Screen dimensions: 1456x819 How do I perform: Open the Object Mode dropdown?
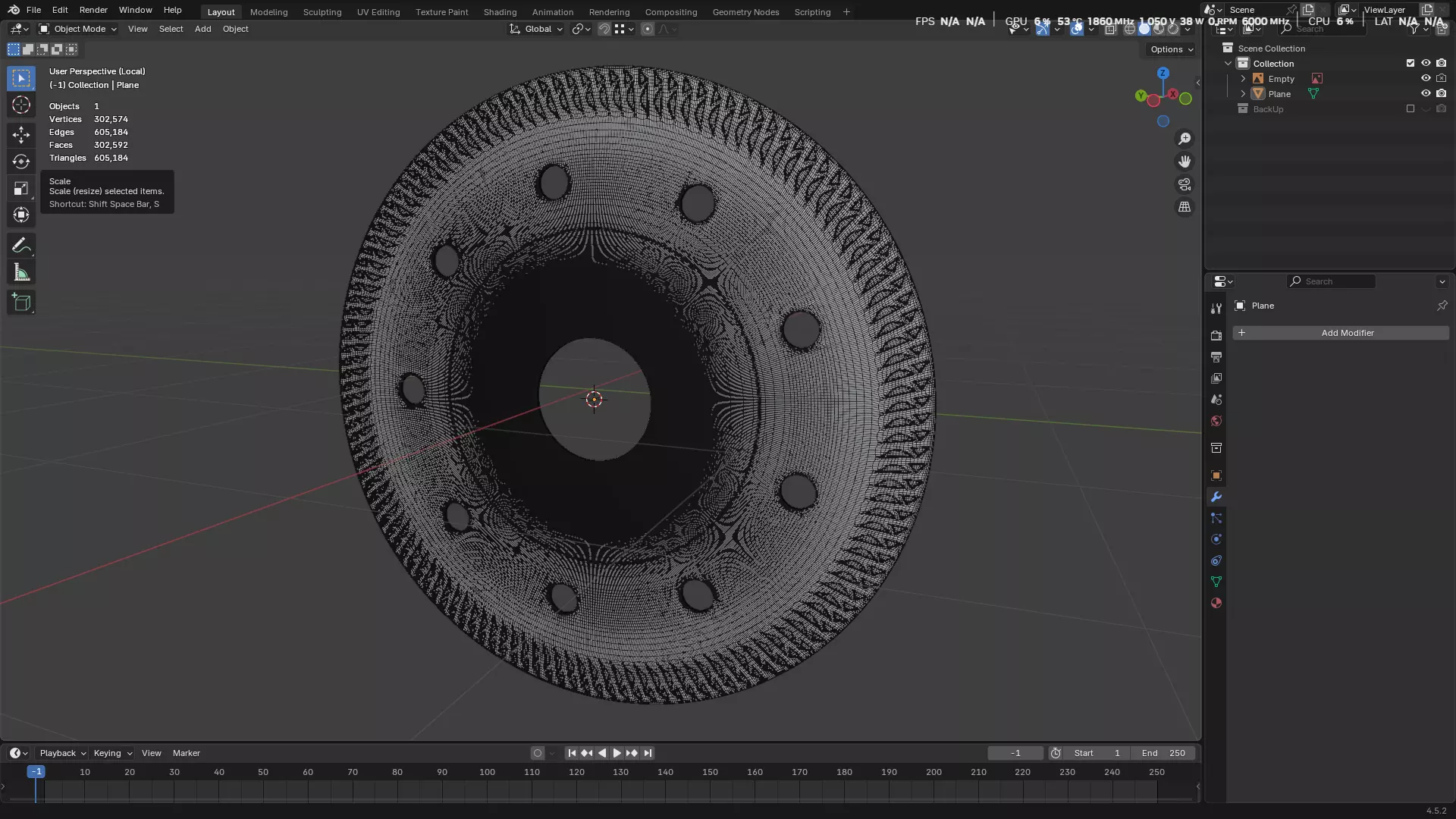pyautogui.click(x=77, y=29)
